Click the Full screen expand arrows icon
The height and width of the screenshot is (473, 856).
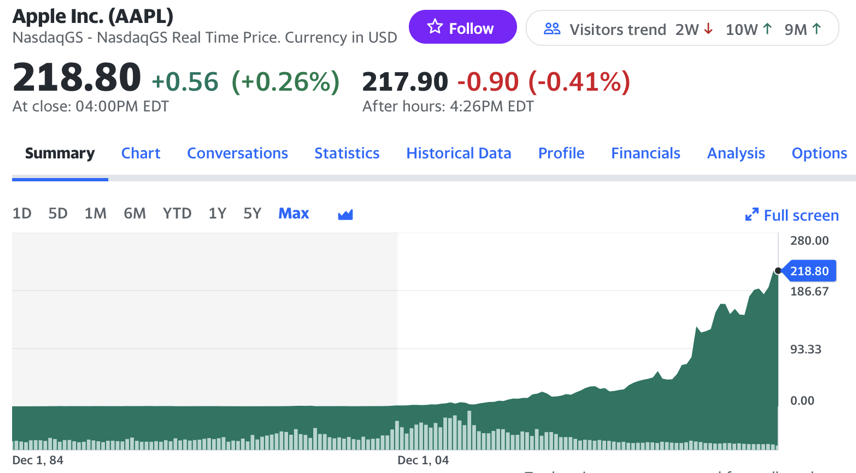click(x=751, y=215)
